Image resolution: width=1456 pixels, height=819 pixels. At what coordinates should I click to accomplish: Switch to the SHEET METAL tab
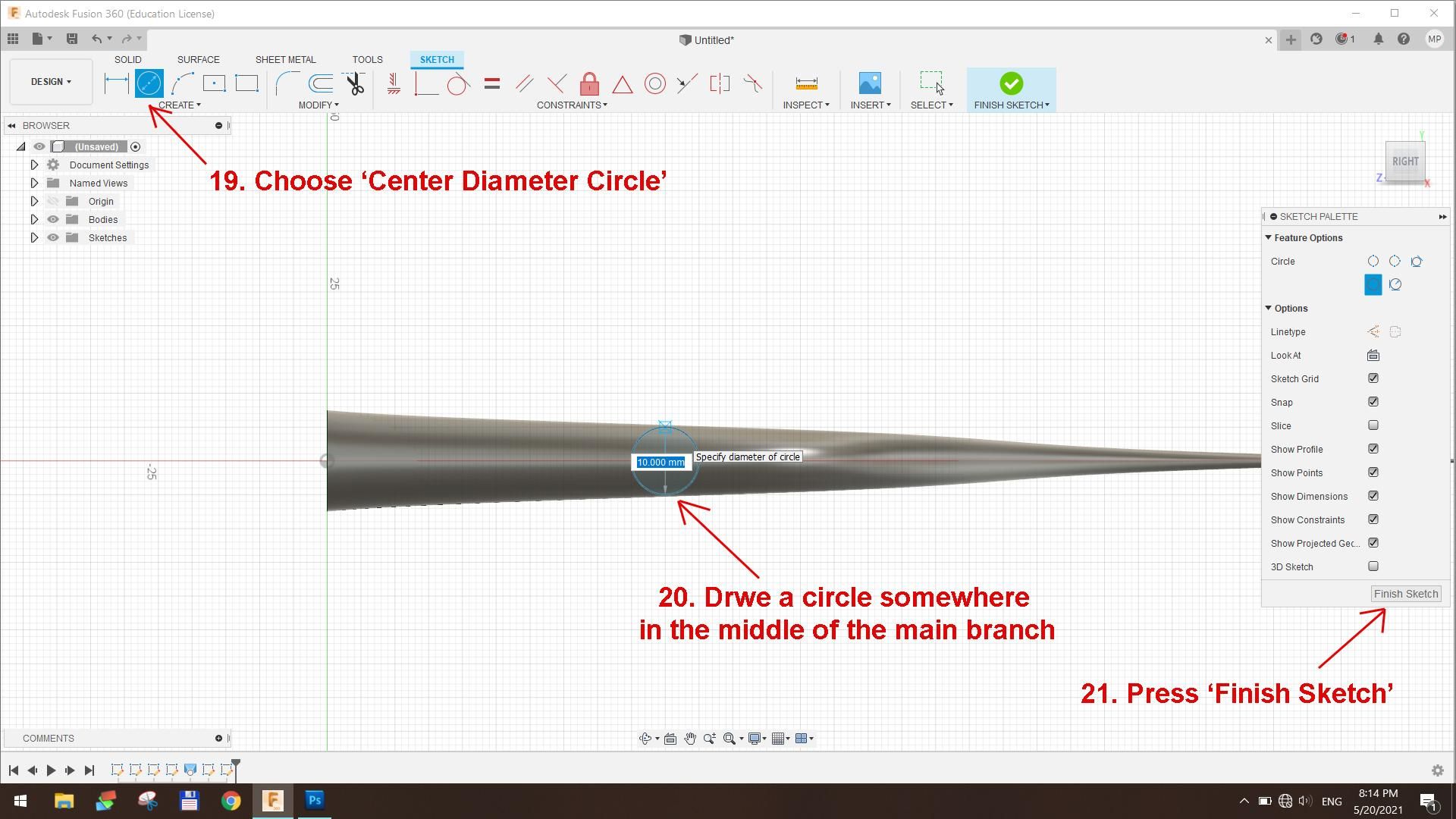click(x=285, y=60)
